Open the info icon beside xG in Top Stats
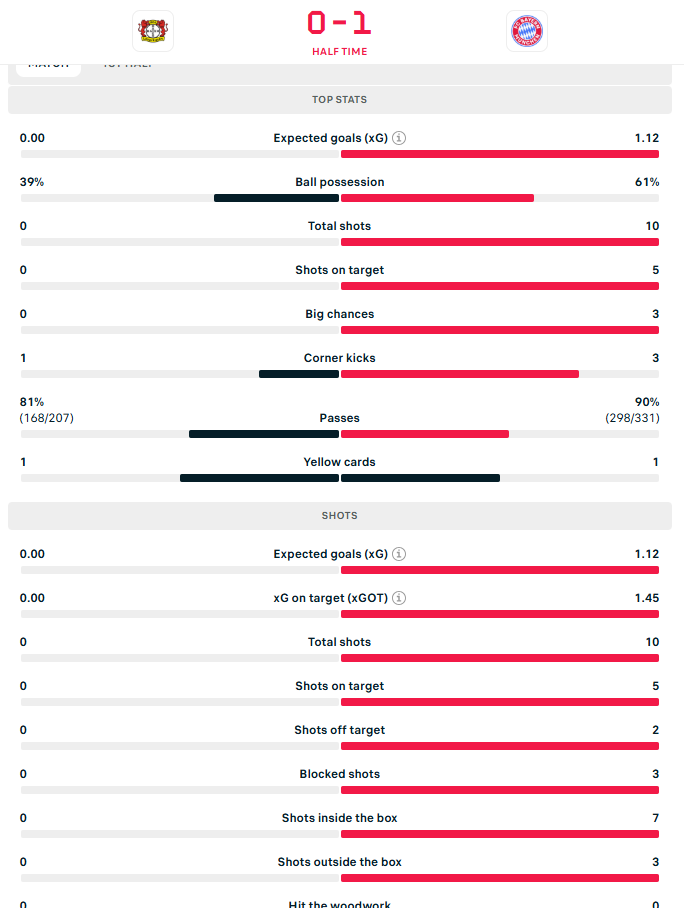The height and width of the screenshot is (908, 684). coord(398,138)
